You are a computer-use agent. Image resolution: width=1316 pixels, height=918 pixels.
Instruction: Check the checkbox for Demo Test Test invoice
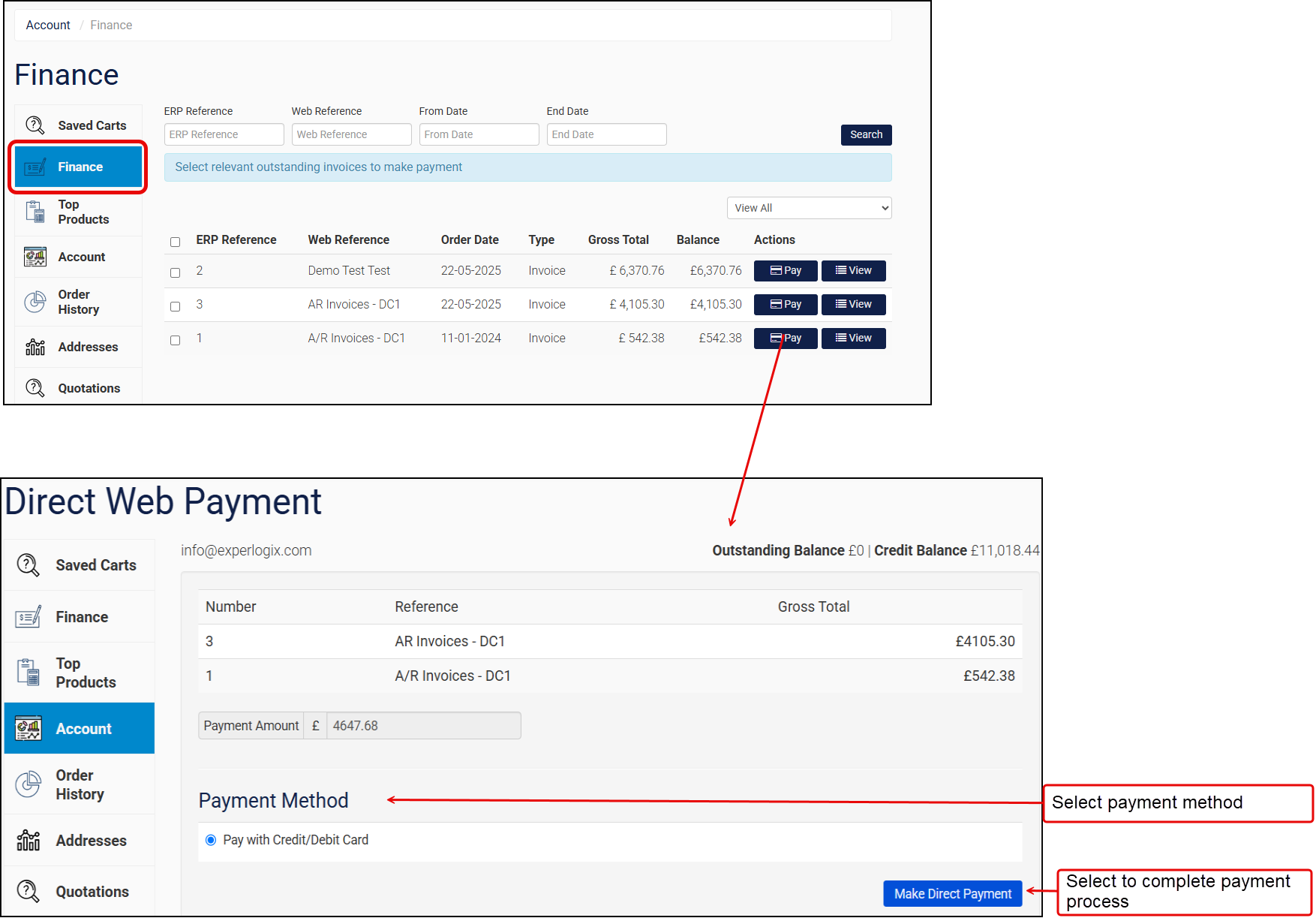pos(175,272)
